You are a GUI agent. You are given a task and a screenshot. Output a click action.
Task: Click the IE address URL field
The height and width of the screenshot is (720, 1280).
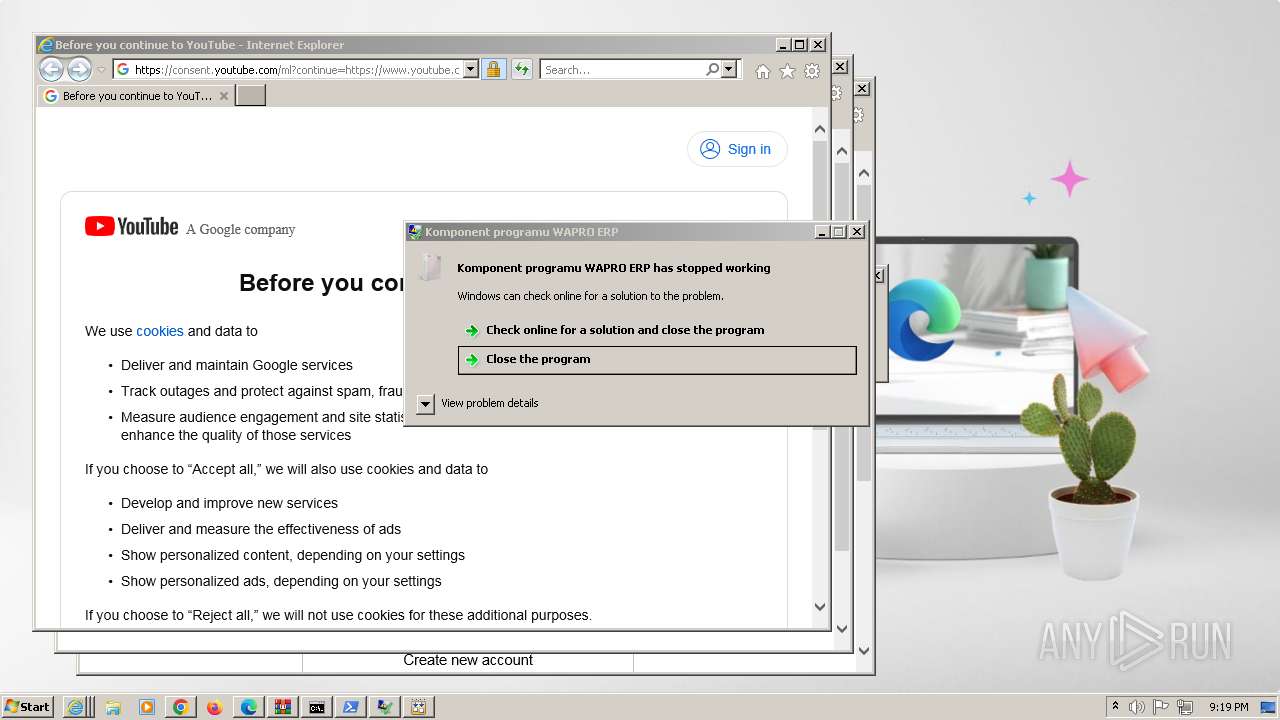(297, 70)
